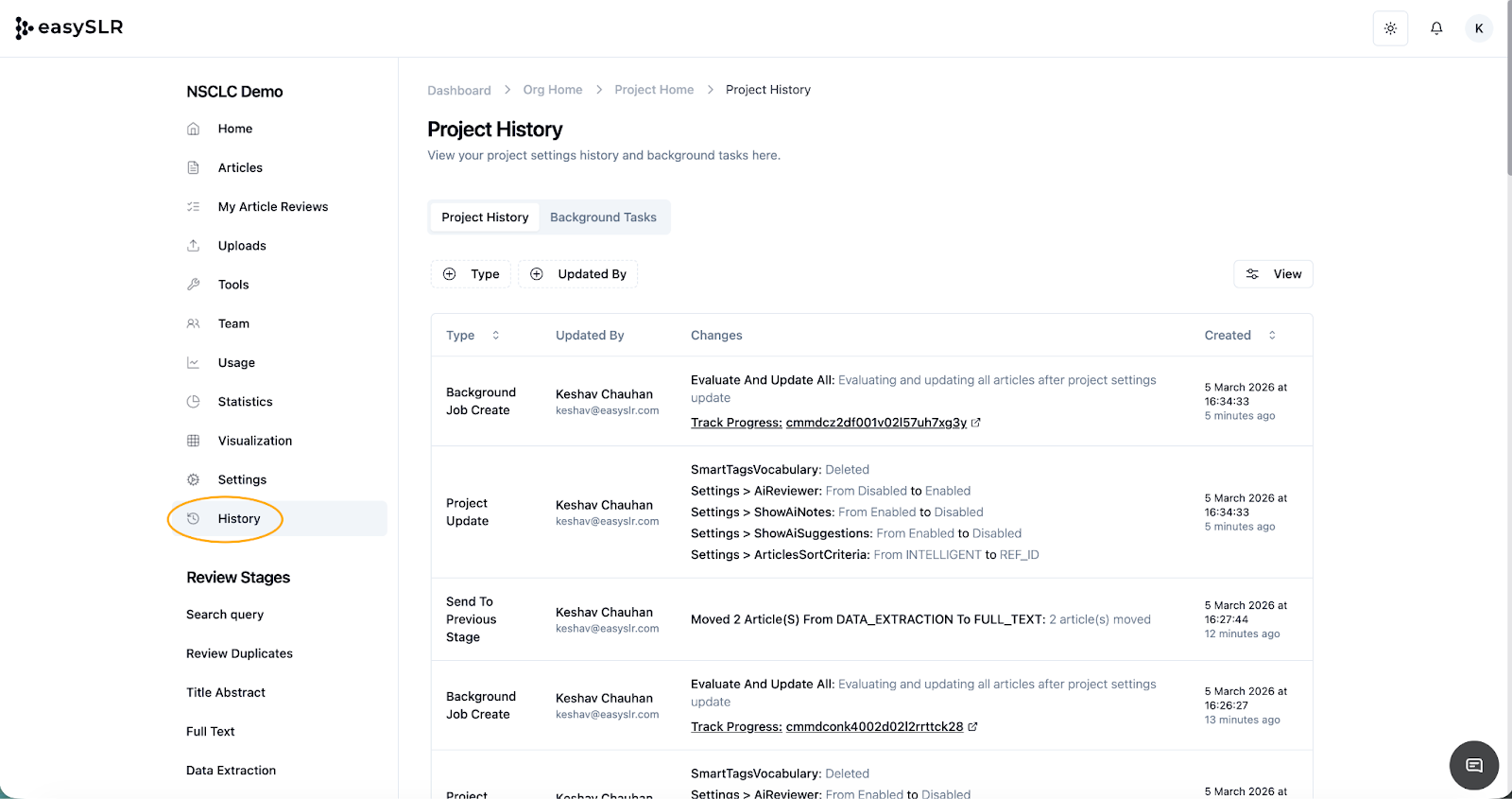Open the K user avatar menu

pyautogui.click(x=1479, y=28)
